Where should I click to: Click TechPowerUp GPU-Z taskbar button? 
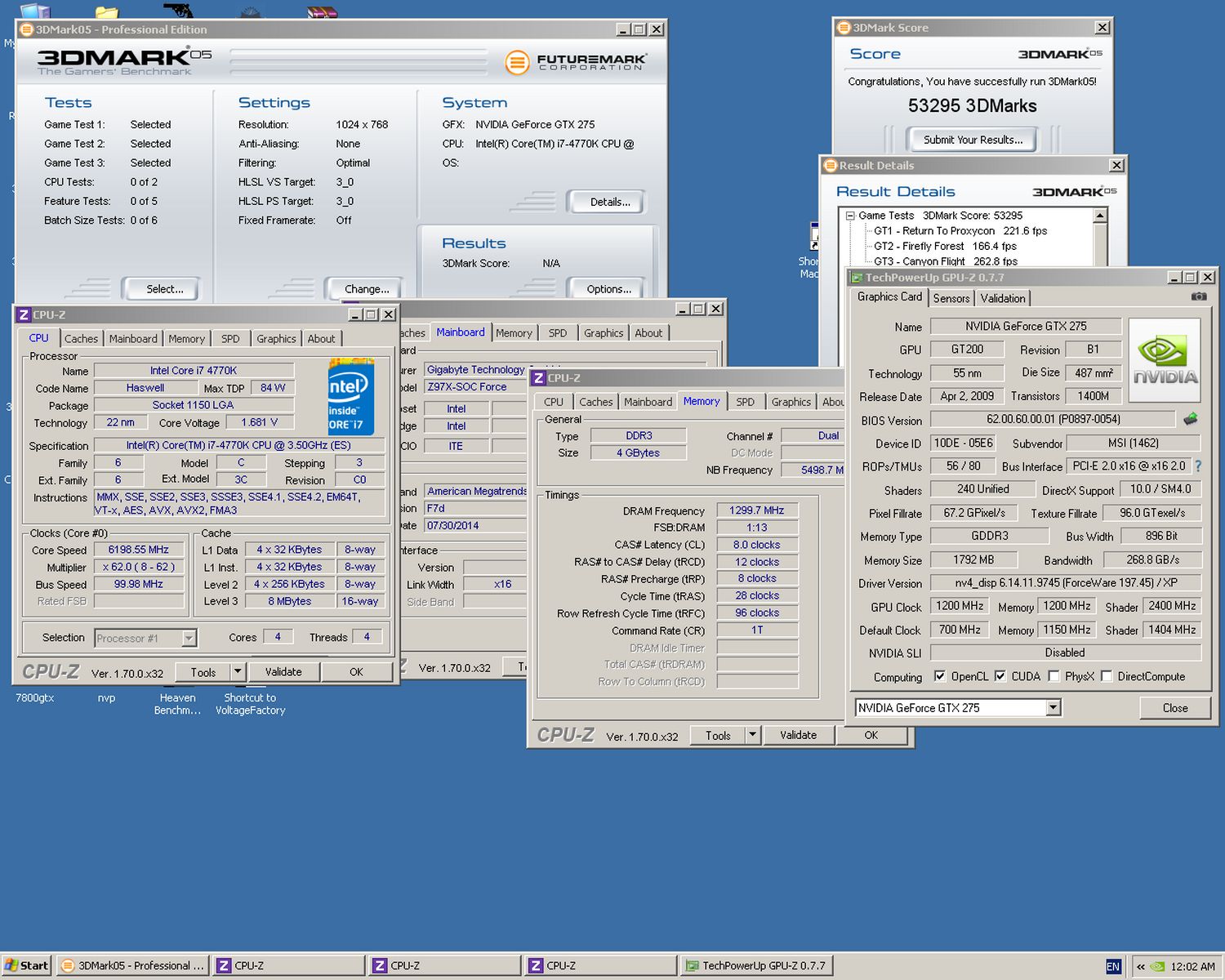click(755, 965)
